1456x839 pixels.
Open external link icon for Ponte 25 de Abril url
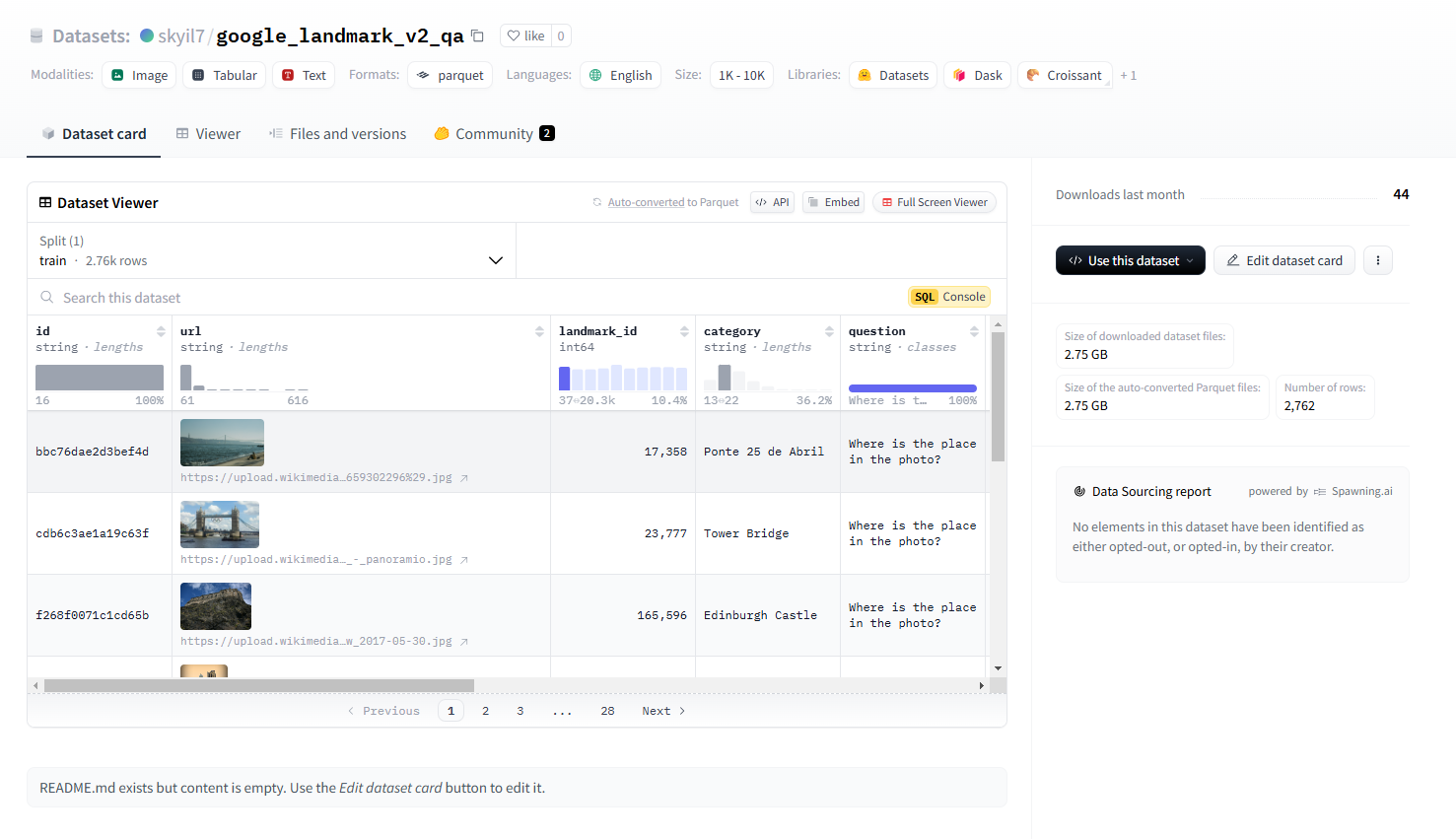(463, 478)
